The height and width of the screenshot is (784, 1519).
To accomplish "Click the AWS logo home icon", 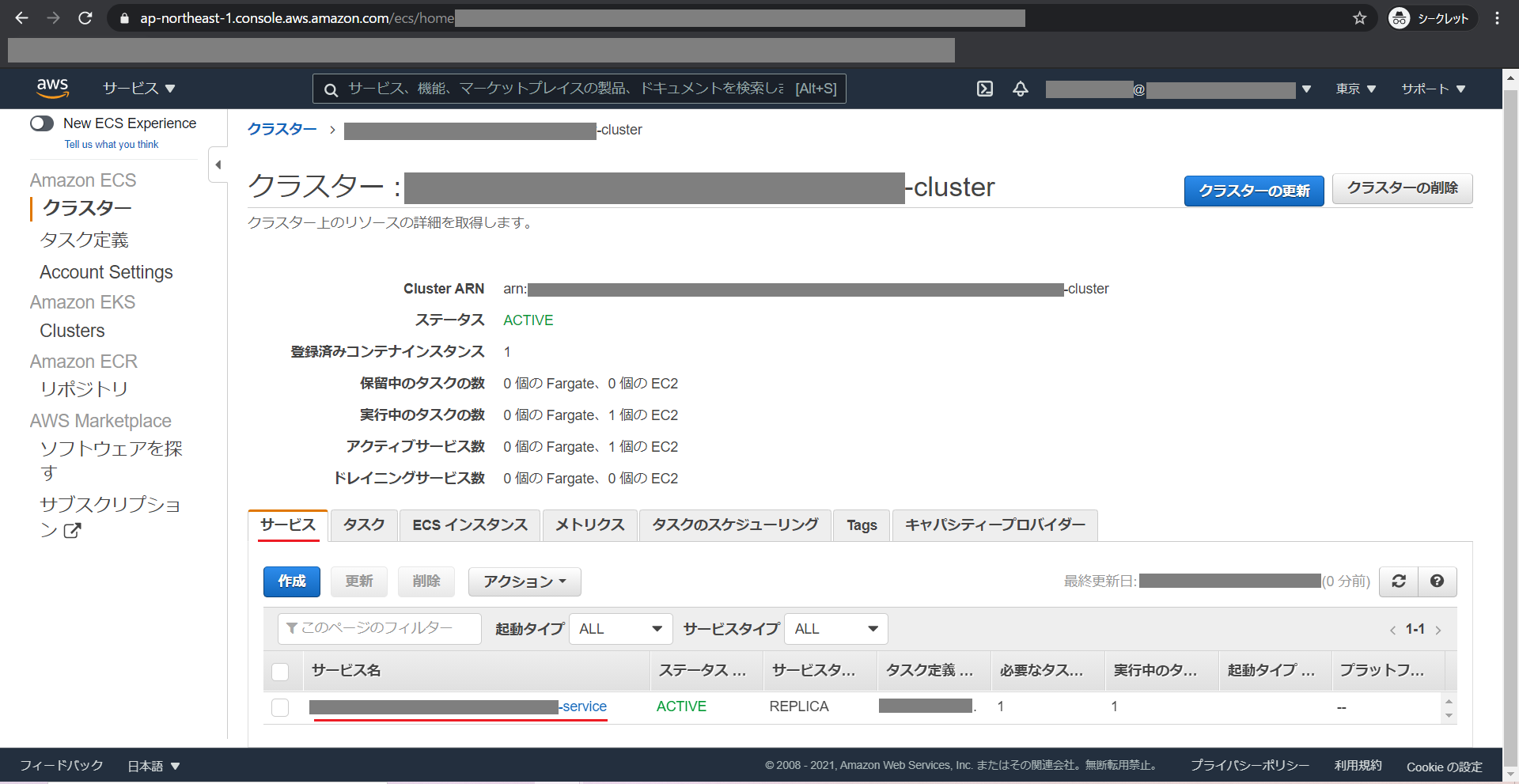I will [52, 88].
